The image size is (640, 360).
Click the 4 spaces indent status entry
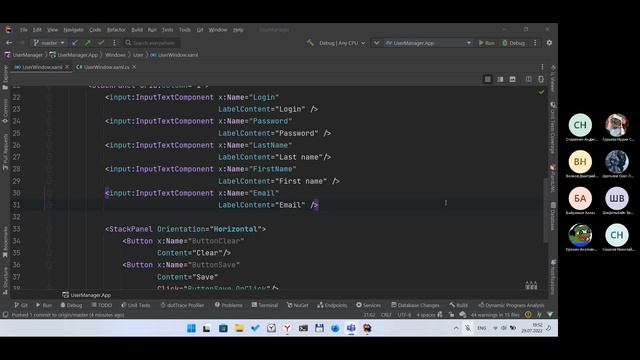coord(426,315)
